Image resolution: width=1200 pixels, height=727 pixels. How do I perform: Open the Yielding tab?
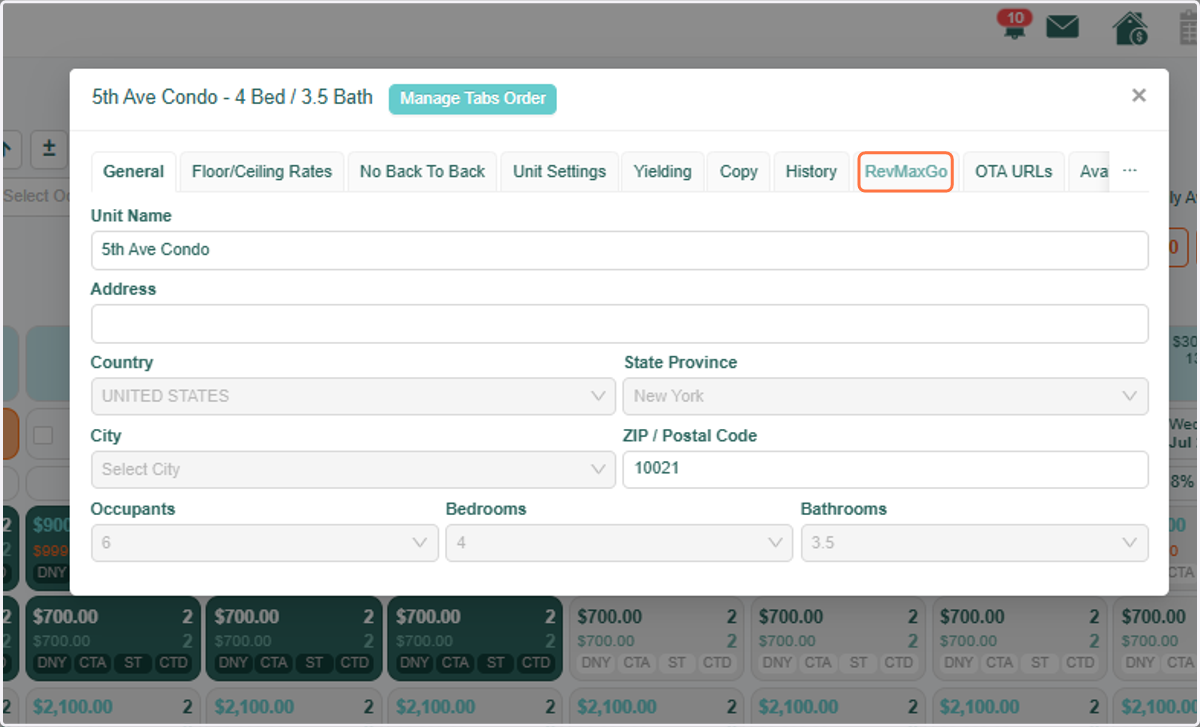(663, 171)
